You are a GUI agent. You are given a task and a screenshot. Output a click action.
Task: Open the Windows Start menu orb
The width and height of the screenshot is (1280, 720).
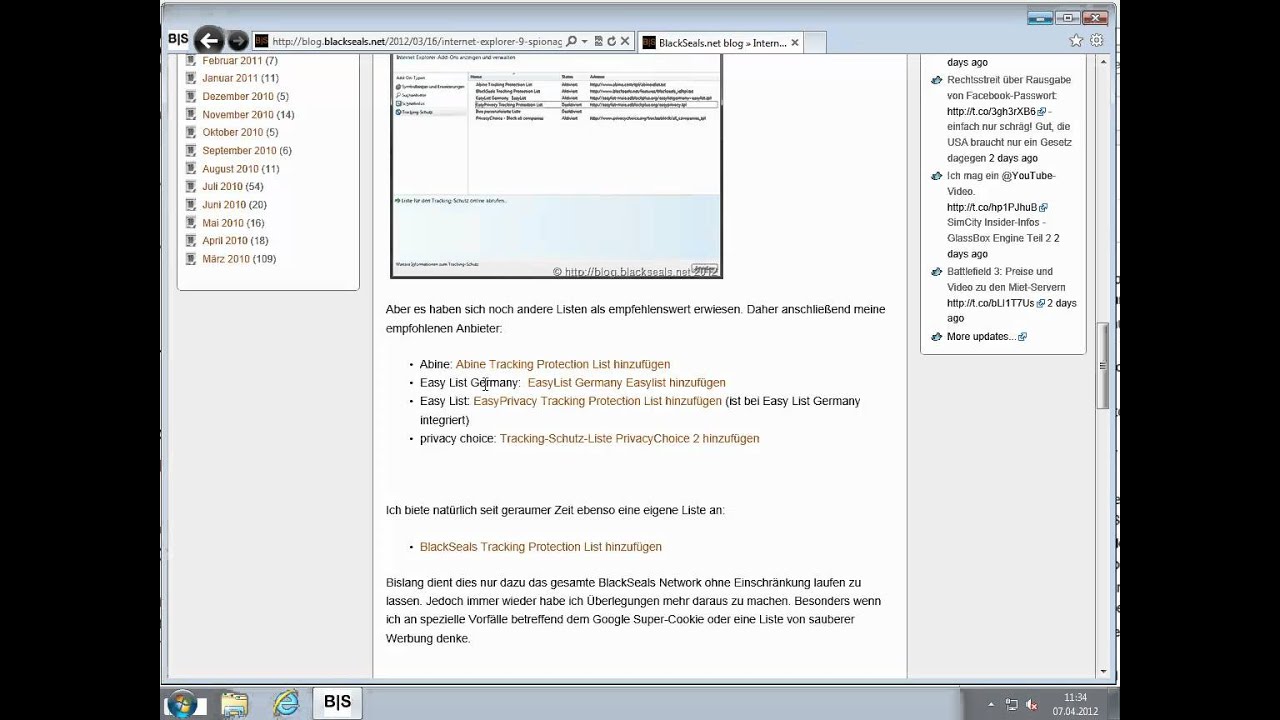pyautogui.click(x=181, y=704)
